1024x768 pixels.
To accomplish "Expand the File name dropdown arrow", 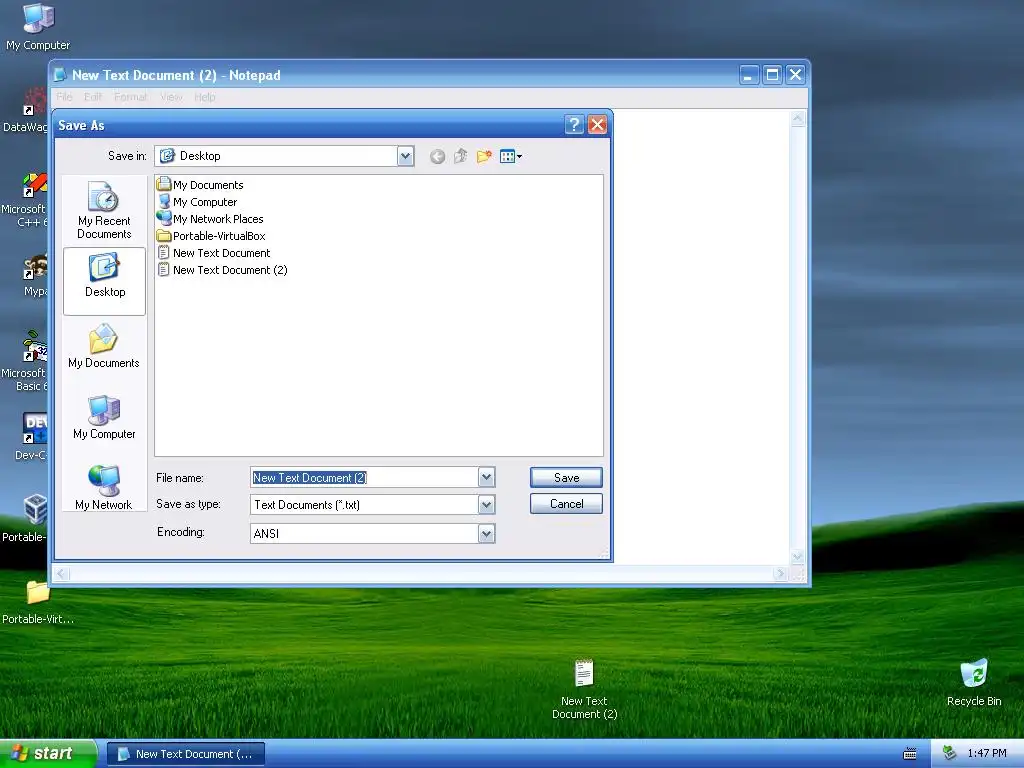I will [x=486, y=477].
